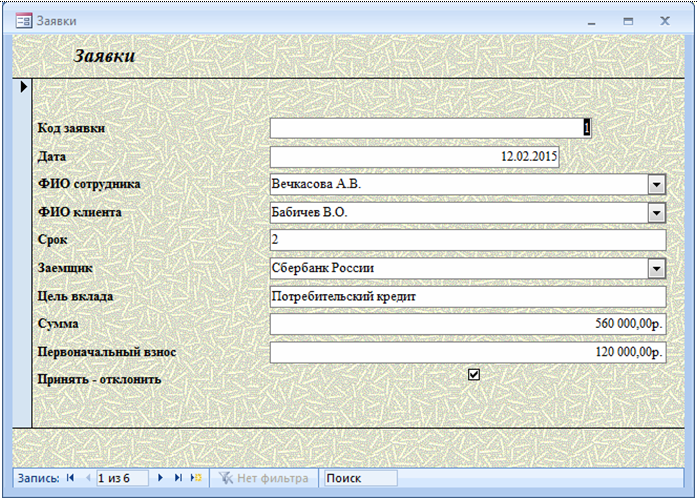Go to previous record arrow
The height and width of the screenshot is (498, 697).
point(88,478)
